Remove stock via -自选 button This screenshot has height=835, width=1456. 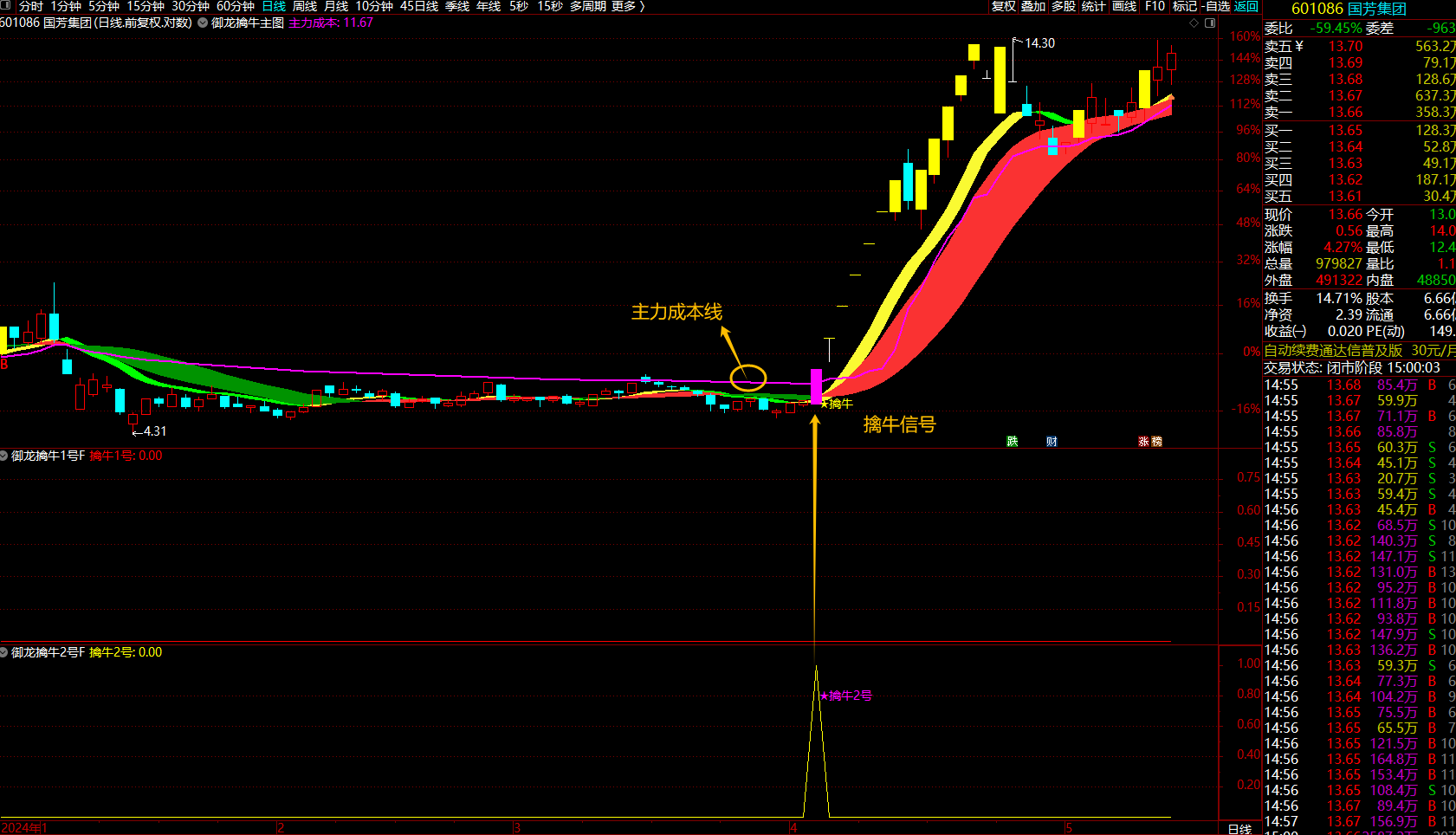1216,6
